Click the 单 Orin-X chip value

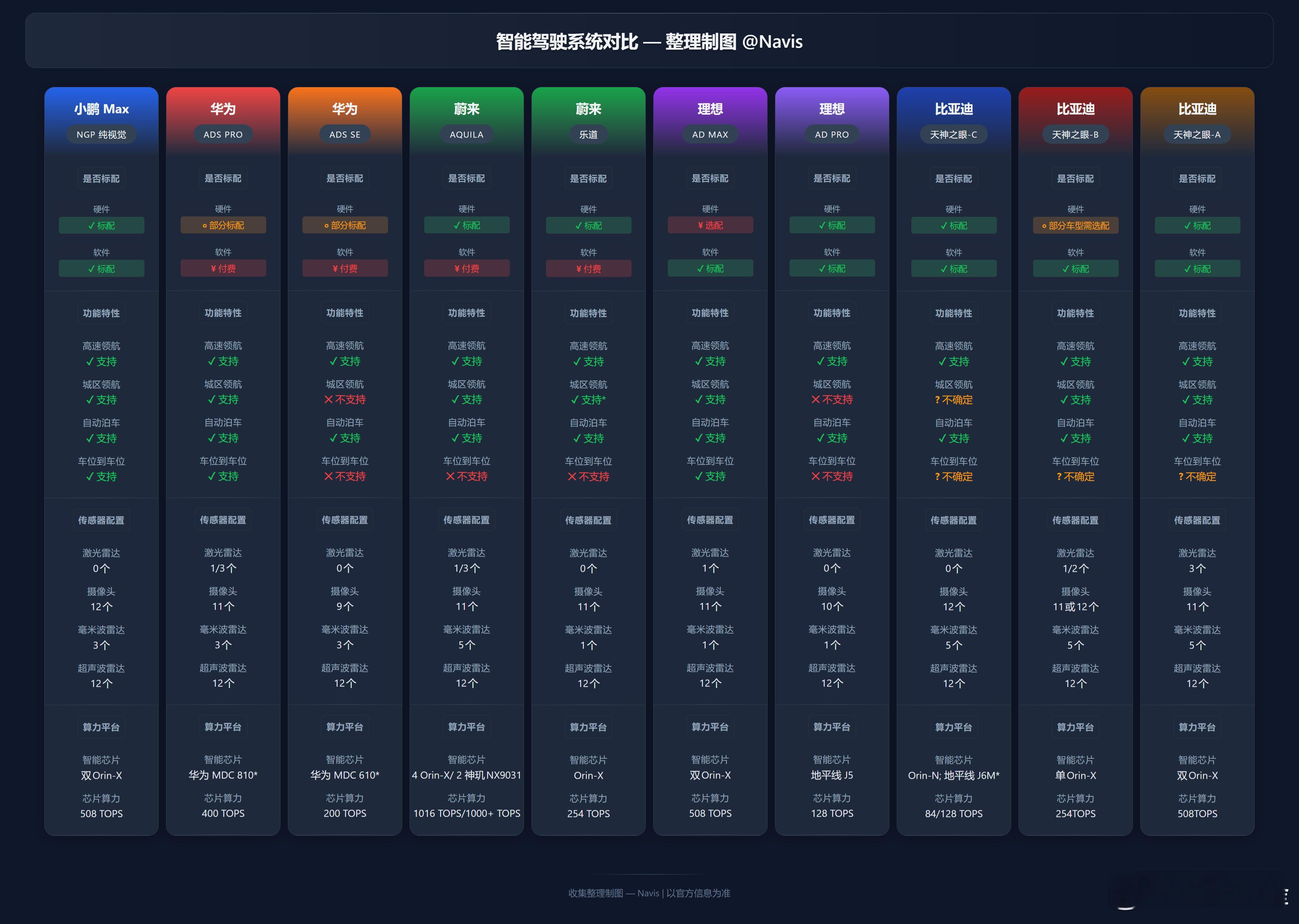tap(1075, 775)
